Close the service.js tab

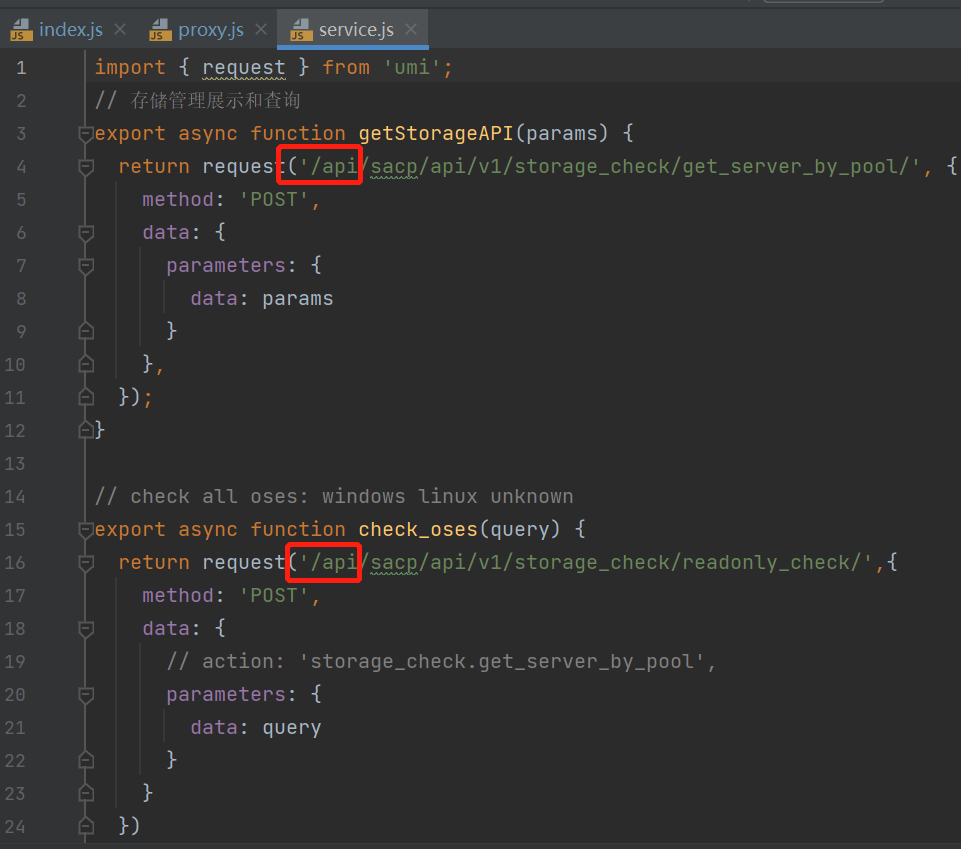point(411,29)
